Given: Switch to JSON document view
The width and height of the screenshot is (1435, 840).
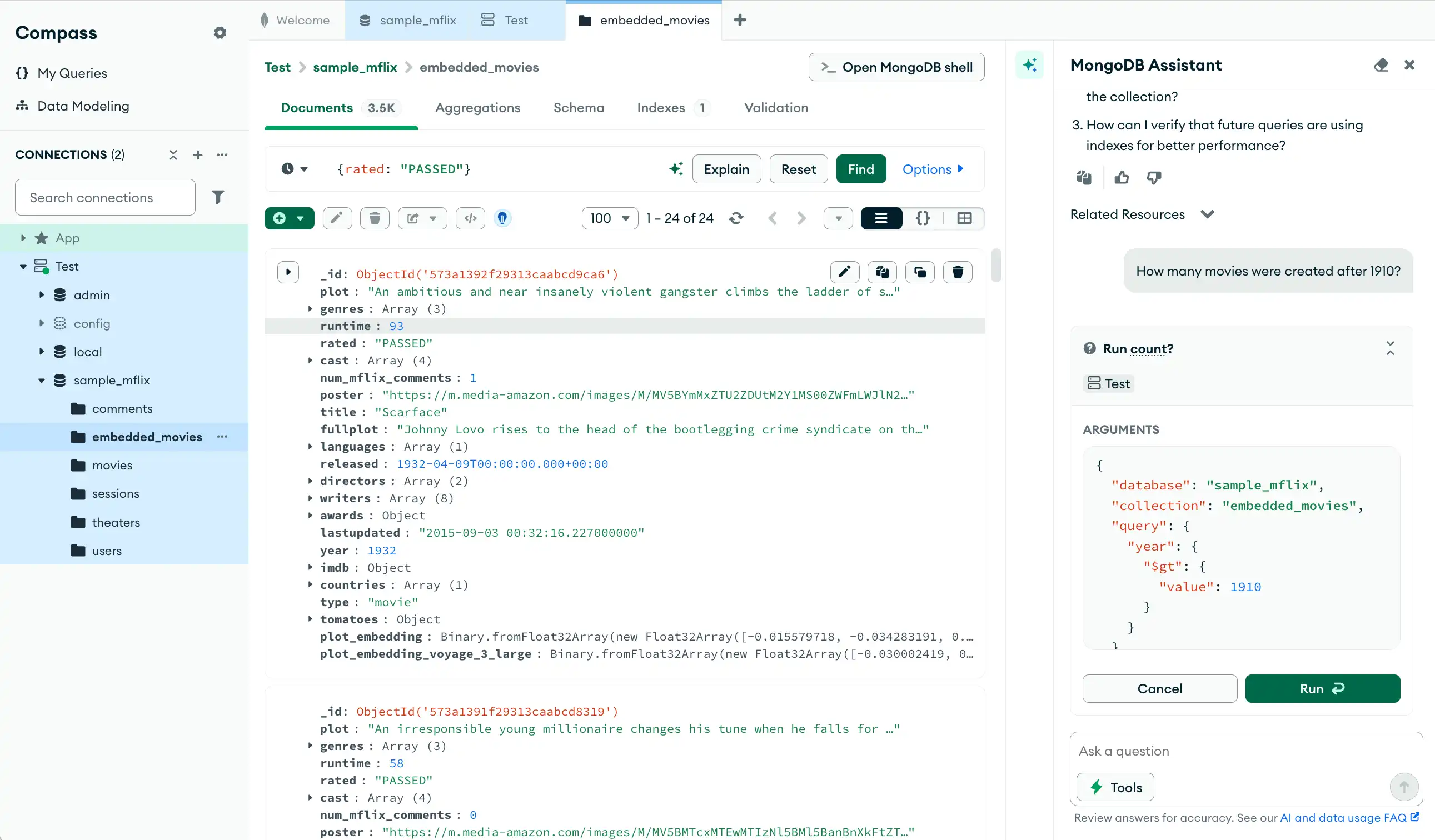Looking at the screenshot, I should 923,218.
